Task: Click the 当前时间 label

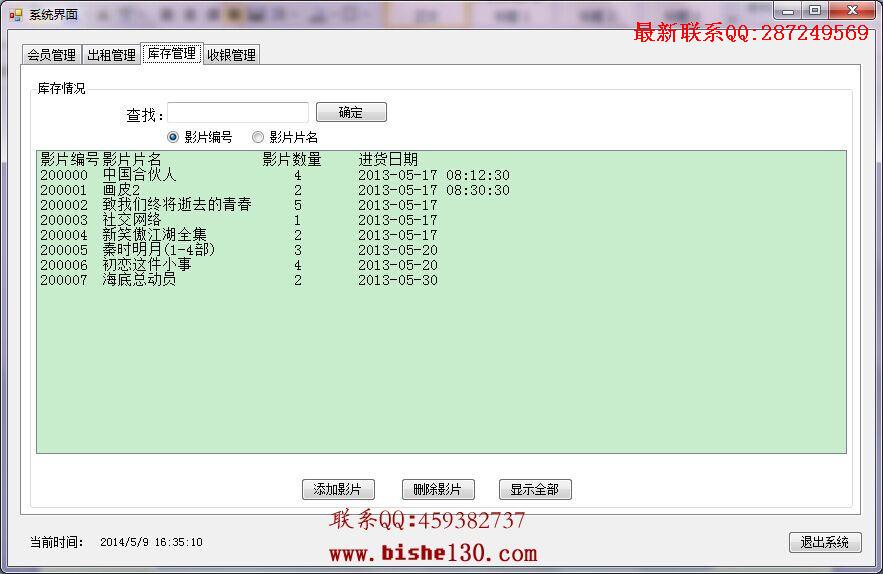Action: point(56,542)
